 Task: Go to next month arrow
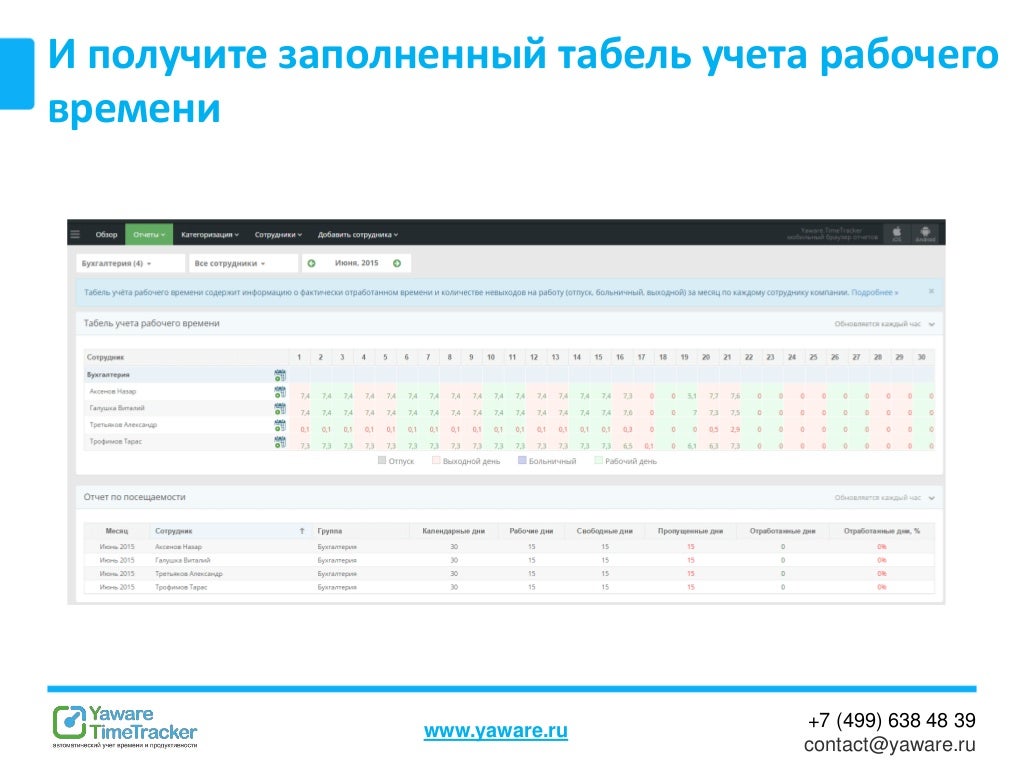(397, 263)
